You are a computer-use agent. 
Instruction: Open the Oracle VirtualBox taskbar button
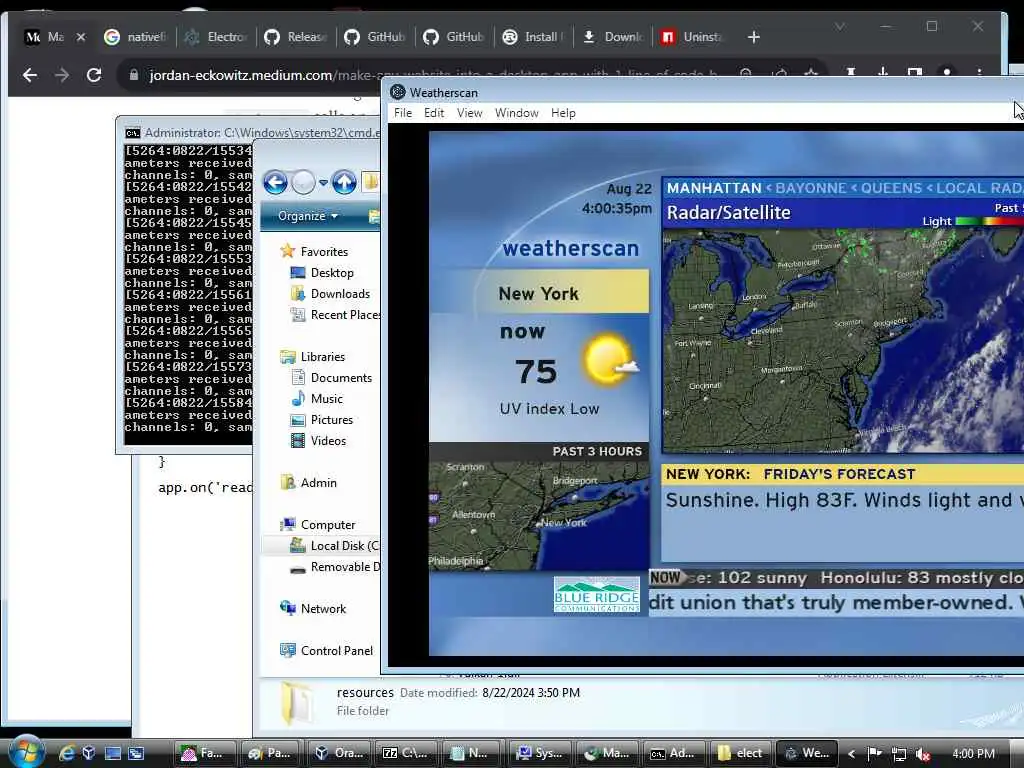click(339, 753)
